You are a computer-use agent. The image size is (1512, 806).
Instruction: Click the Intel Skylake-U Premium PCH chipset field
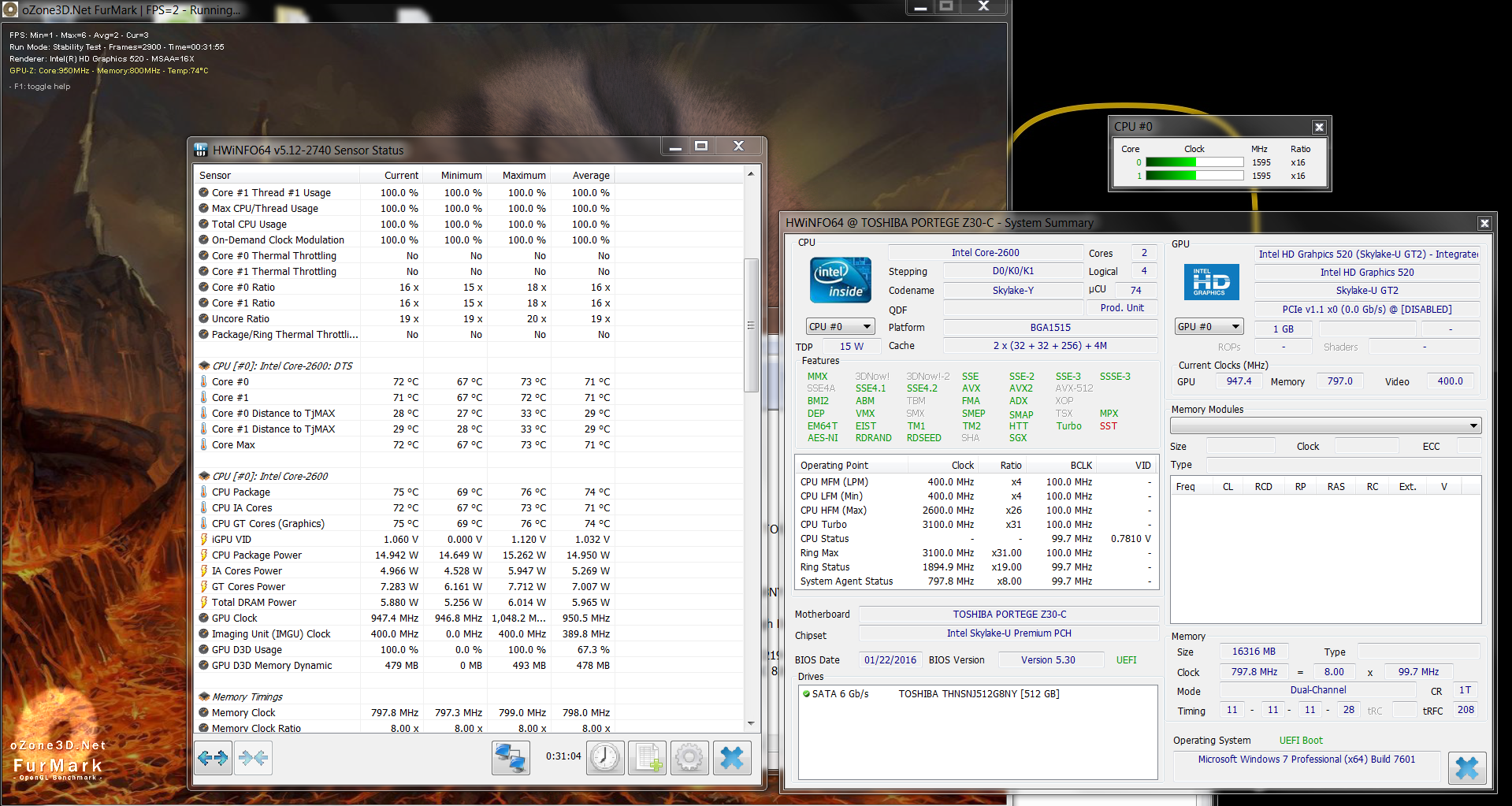(1009, 633)
